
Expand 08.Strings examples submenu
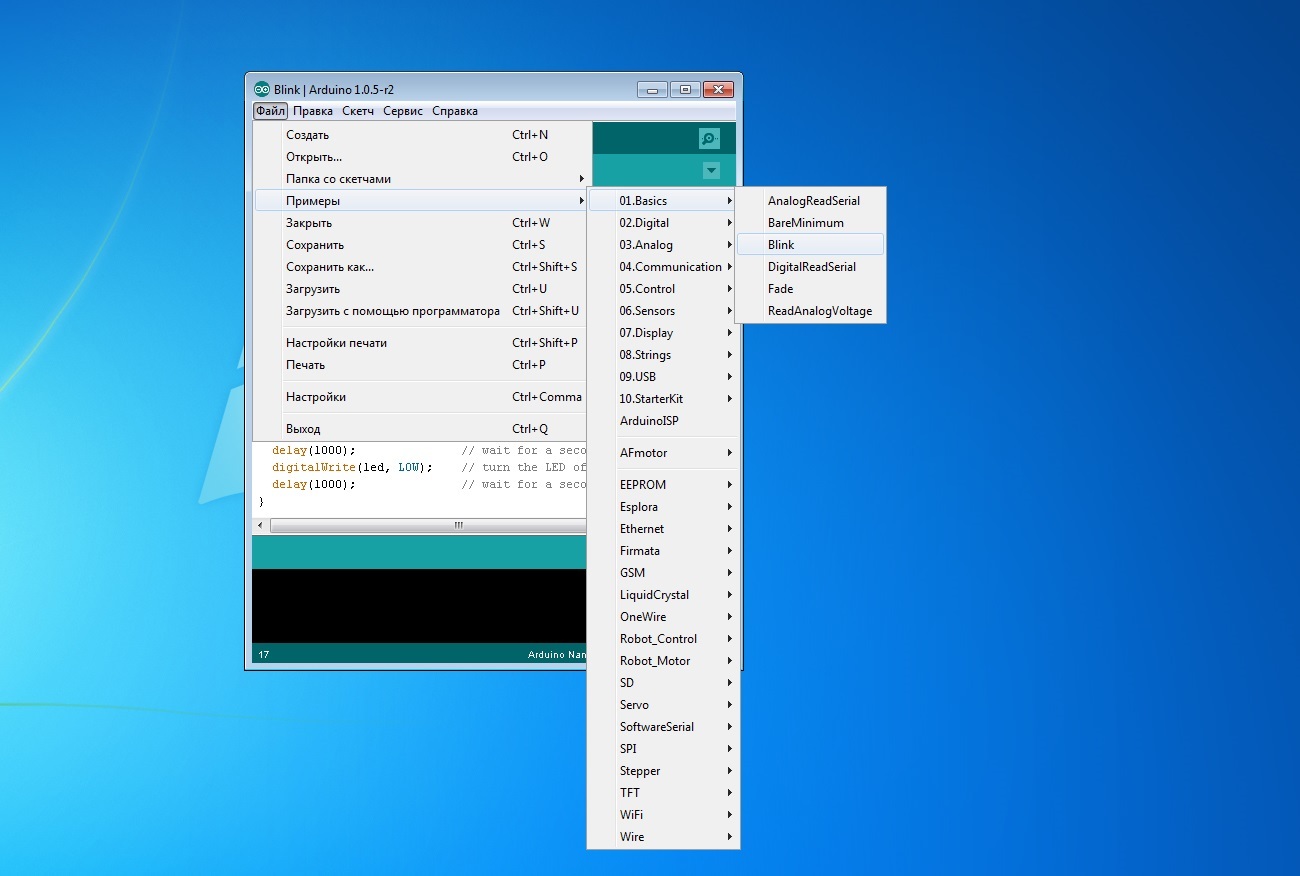click(663, 355)
